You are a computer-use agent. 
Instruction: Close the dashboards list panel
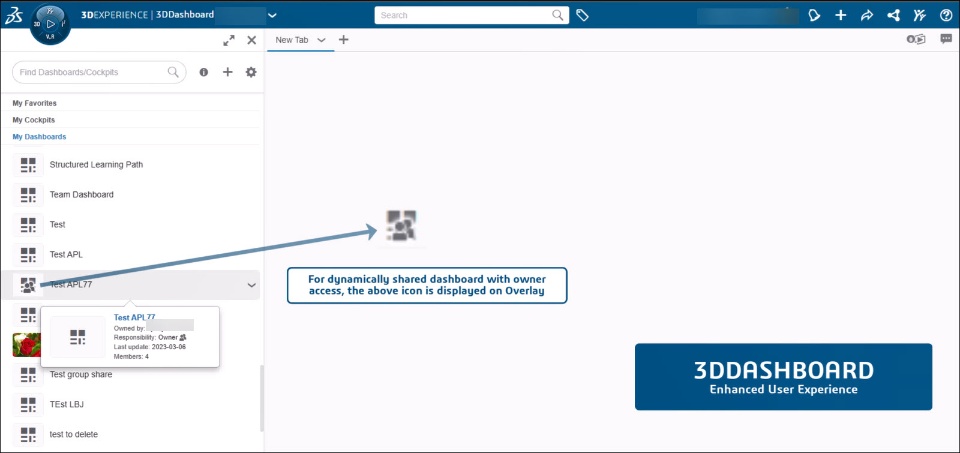251,40
